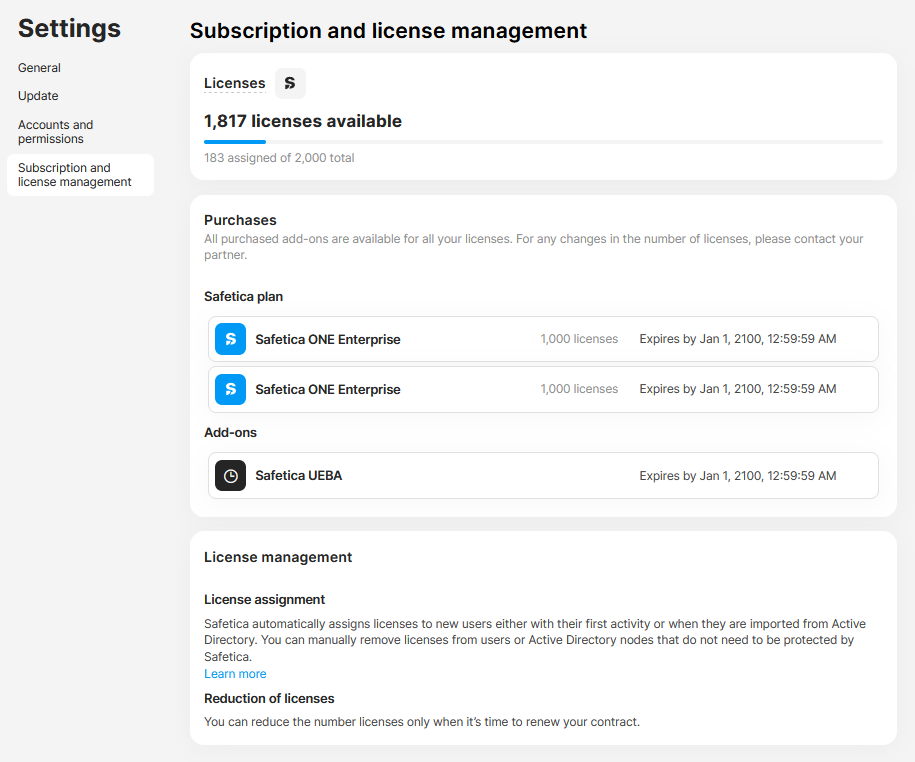Viewport: 915px width, 762px height.
Task: Click the Safetica S icon beside Licenses
Action: (x=290, y=83)
